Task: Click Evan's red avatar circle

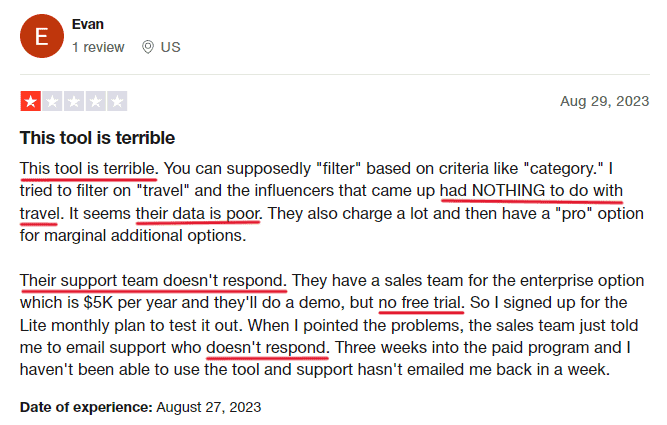Action: (x=42, y=36)
